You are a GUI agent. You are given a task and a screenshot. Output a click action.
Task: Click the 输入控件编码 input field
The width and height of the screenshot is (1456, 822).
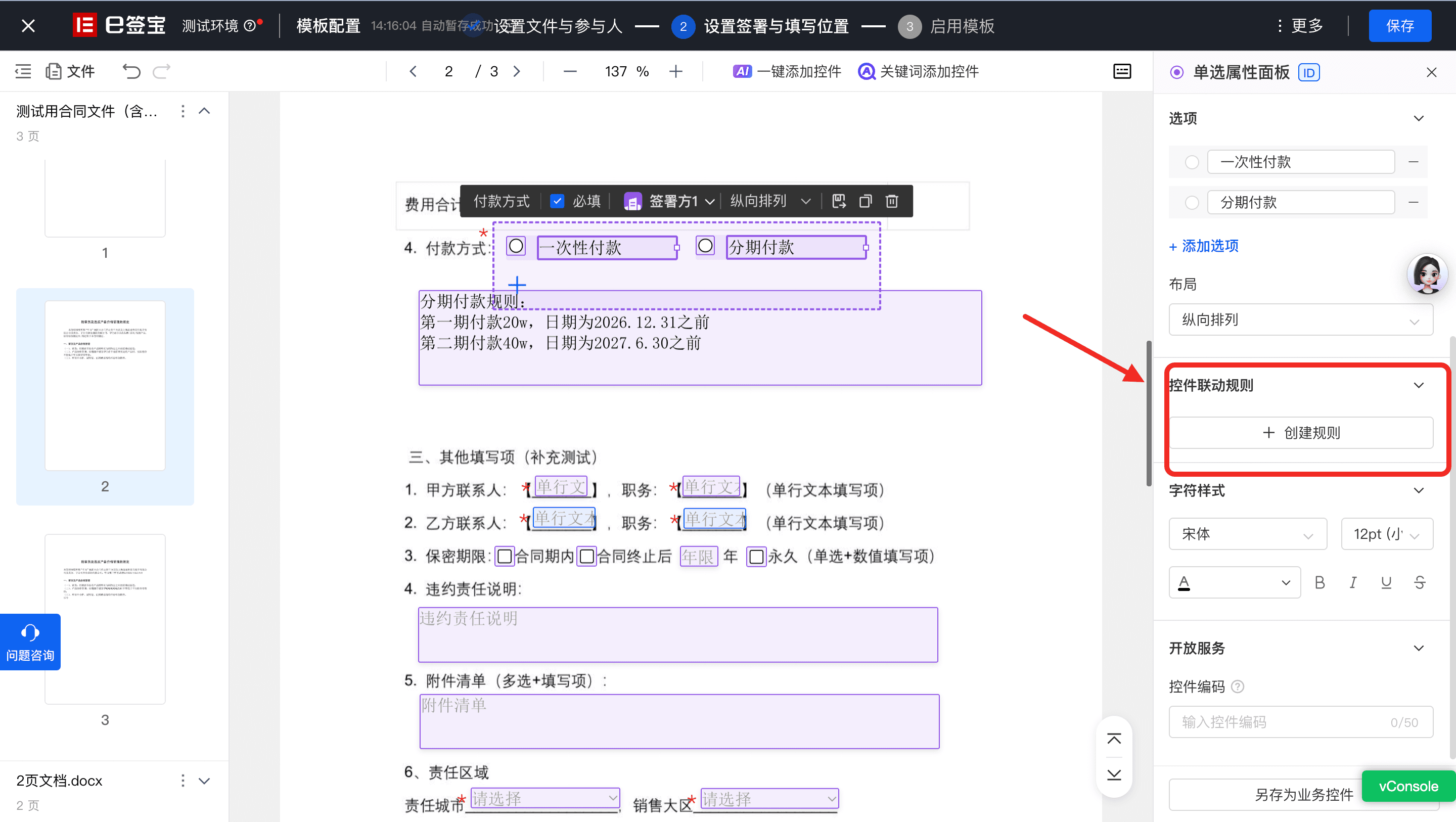[1301, 722]
